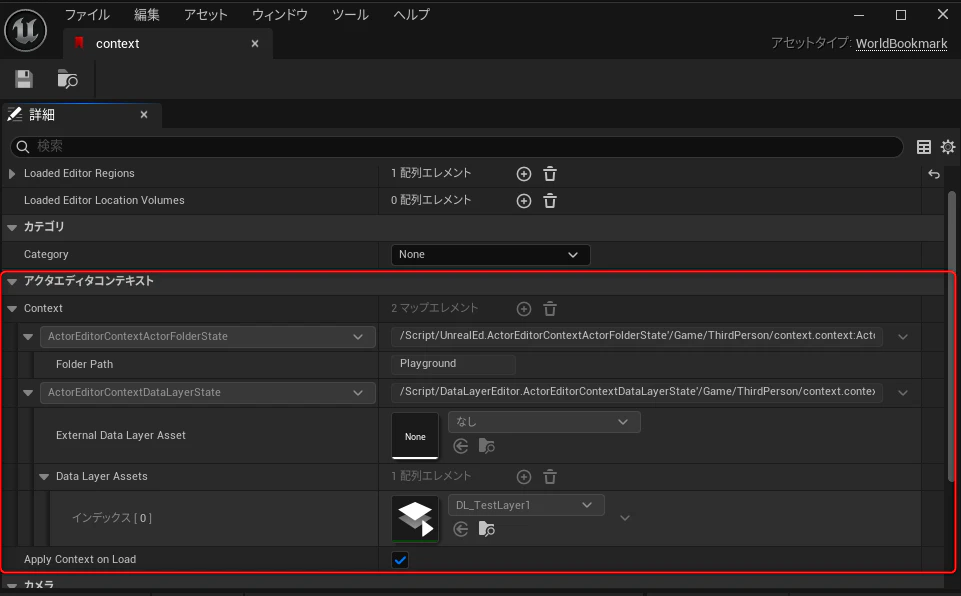Image resolution: width=961 pixels, height=596 pixels.
Task: Open the ActorEditorContextDataLayerState key dropdown
Action: point(208,393)
